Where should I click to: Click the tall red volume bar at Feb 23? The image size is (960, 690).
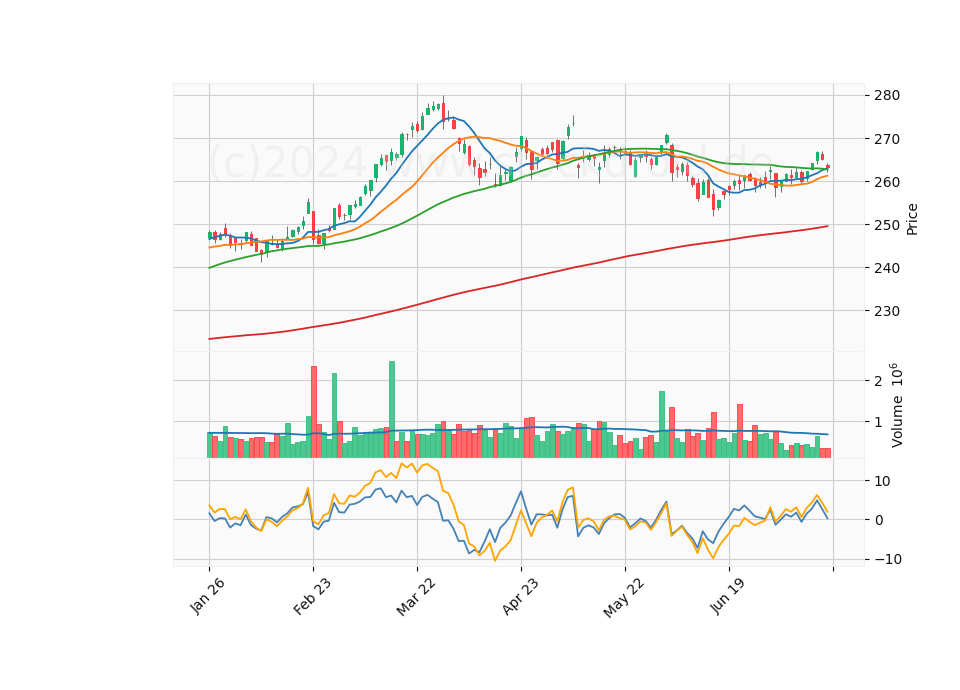point(313,411)
